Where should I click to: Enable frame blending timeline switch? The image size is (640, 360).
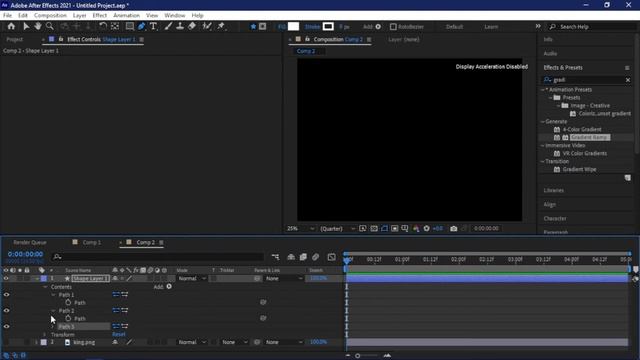303,257
